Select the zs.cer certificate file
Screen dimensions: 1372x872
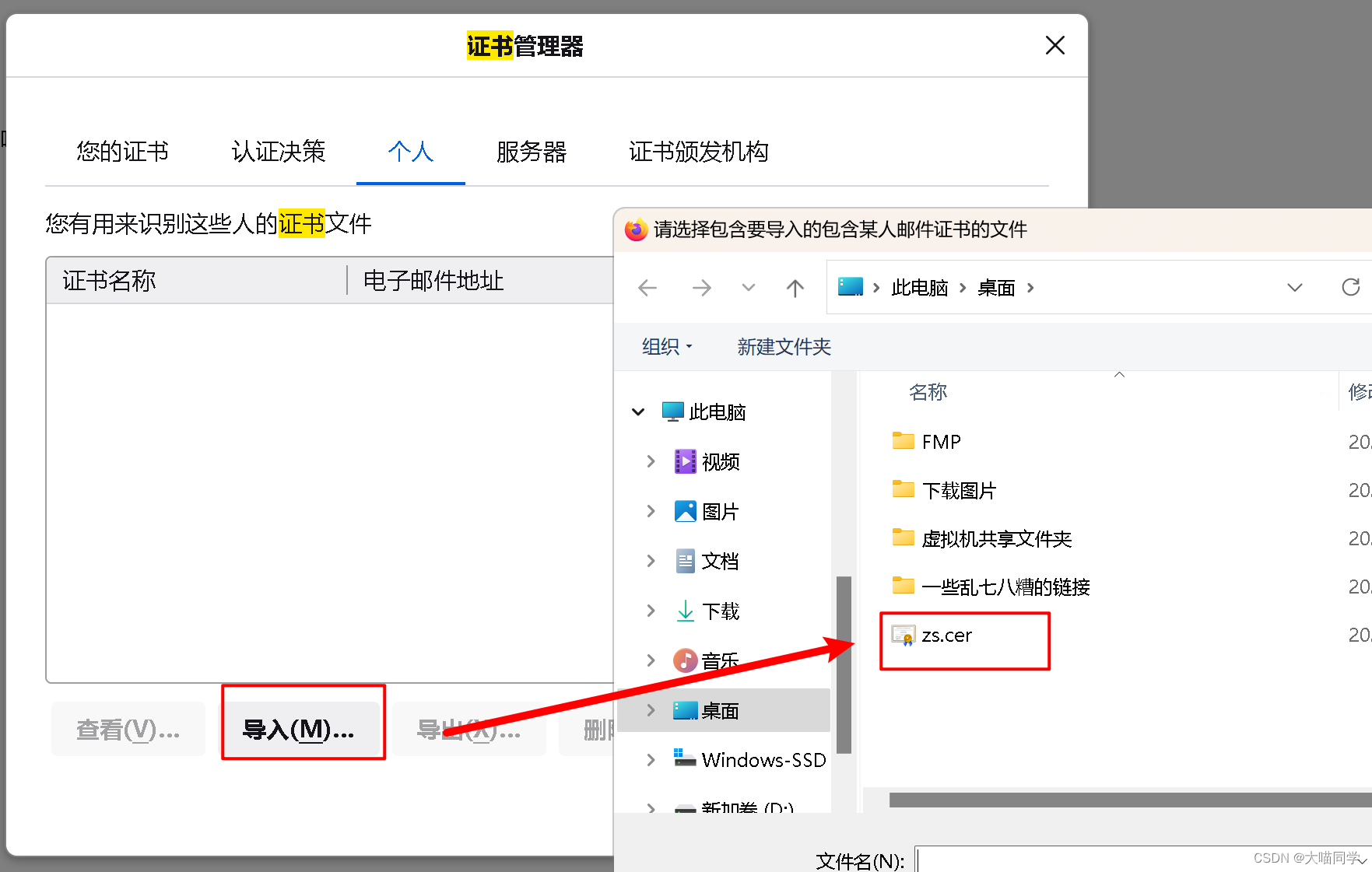(946, 635)
